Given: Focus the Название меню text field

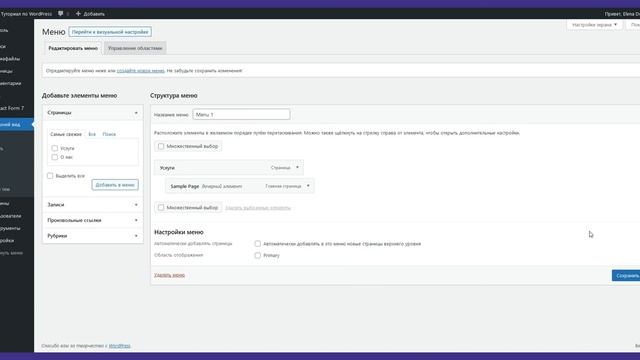Looking at the screenshot, I should pyautogui.click(x=242, y=115).
